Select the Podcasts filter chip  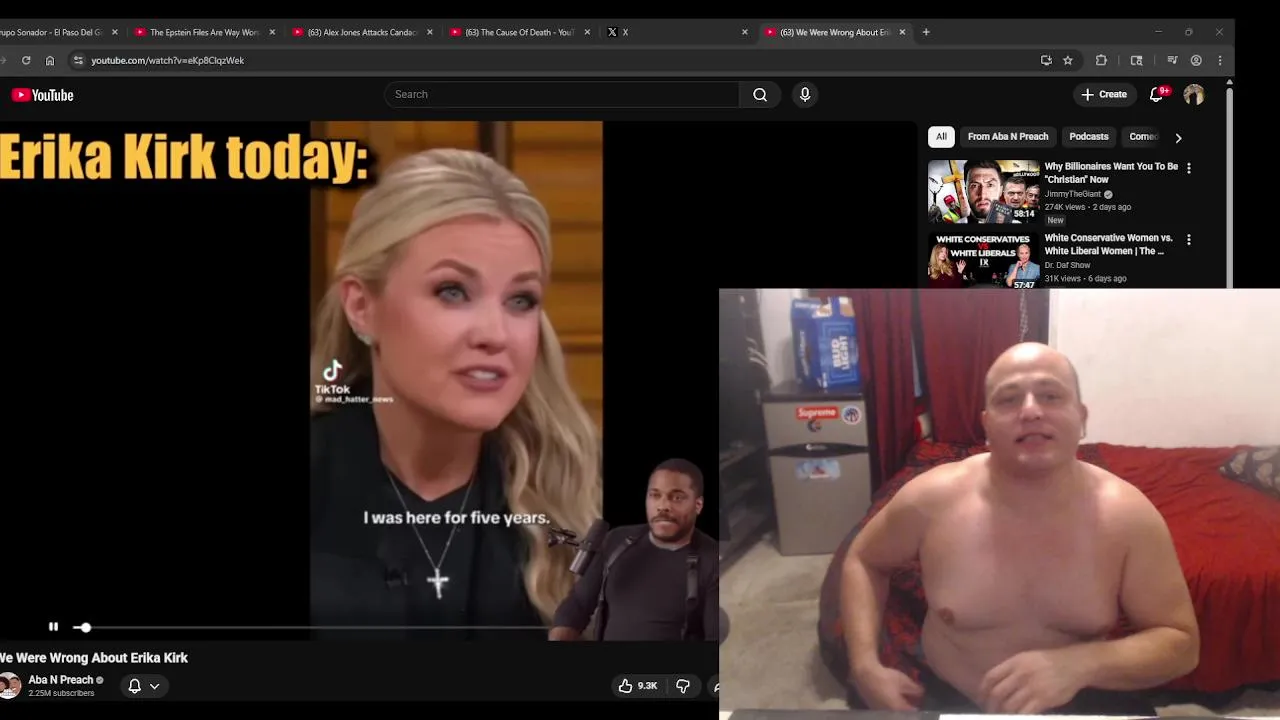[x=1089, y=137]
